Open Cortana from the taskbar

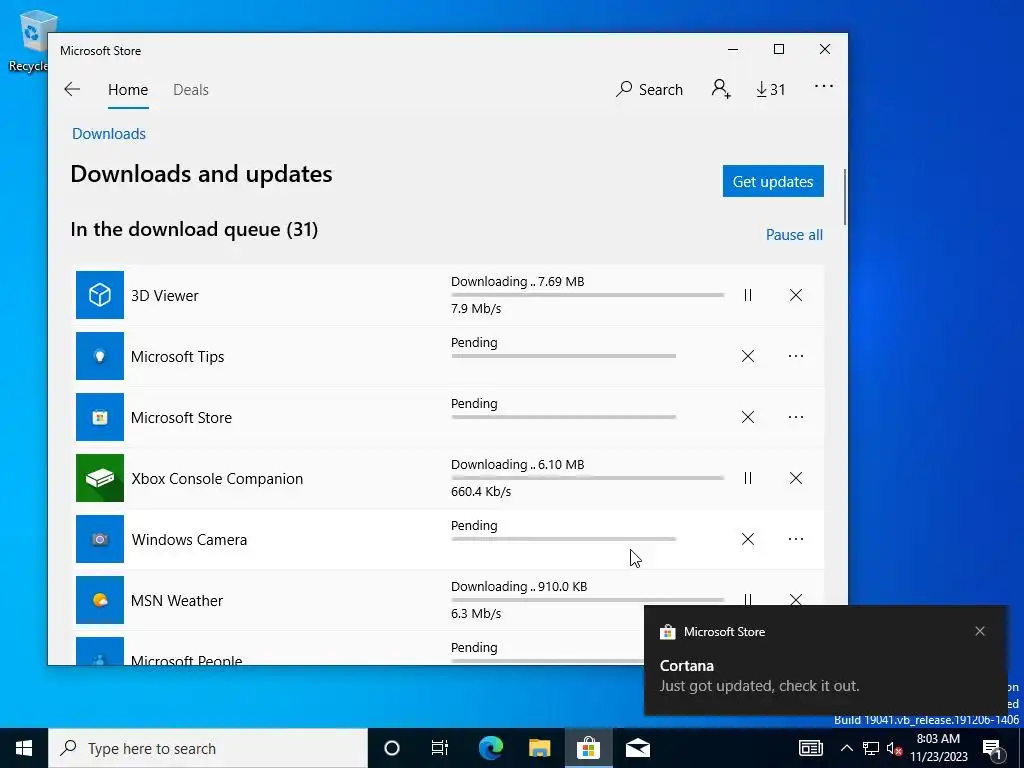coord(392,748)
